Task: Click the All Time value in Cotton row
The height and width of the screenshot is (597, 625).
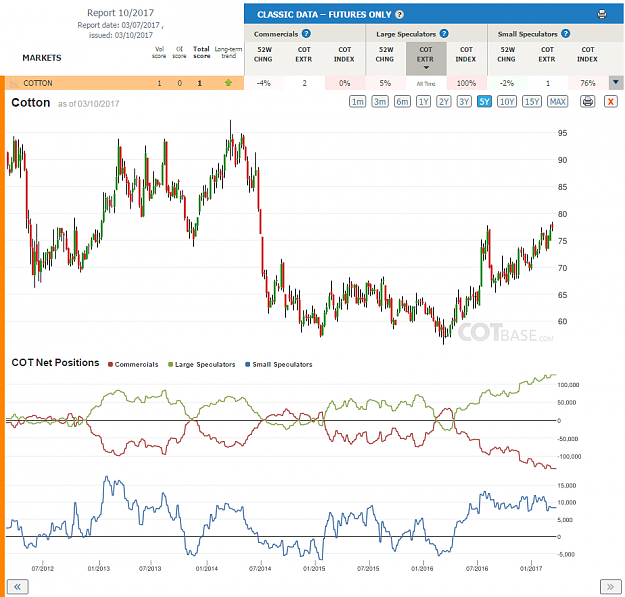Action: pyautogui.click(x=426, y=84)
